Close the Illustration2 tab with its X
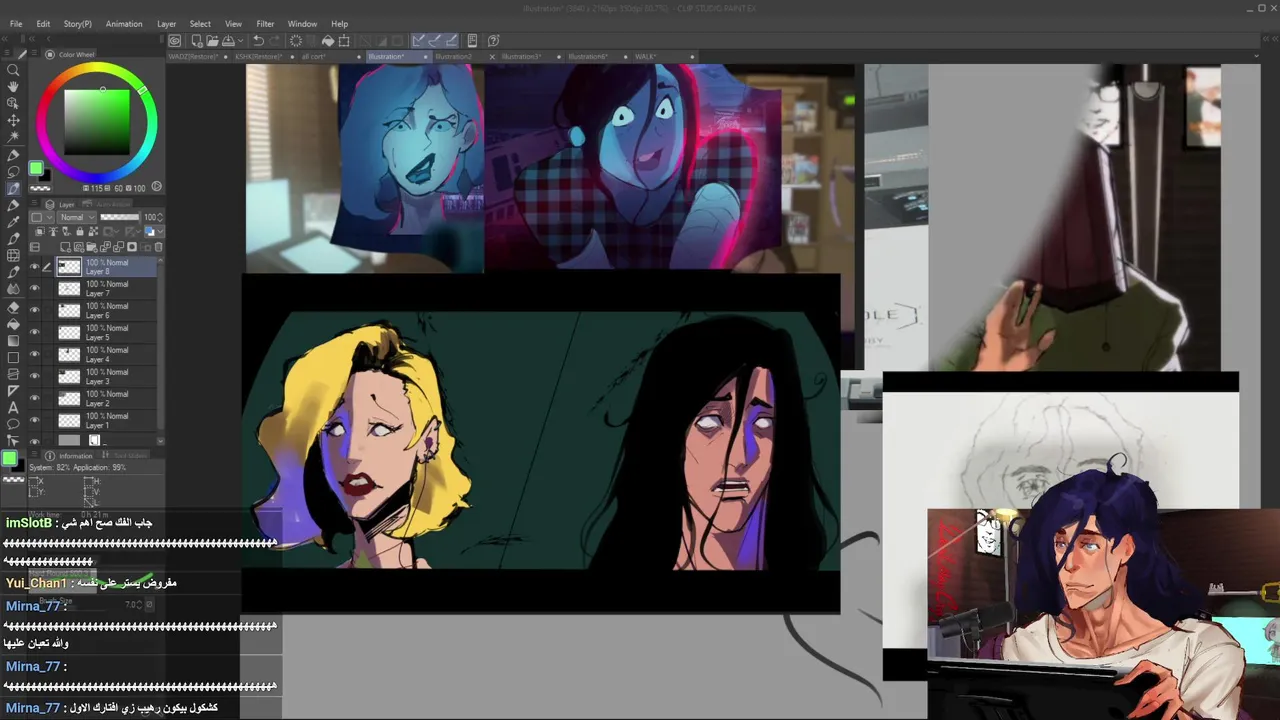 492,57
